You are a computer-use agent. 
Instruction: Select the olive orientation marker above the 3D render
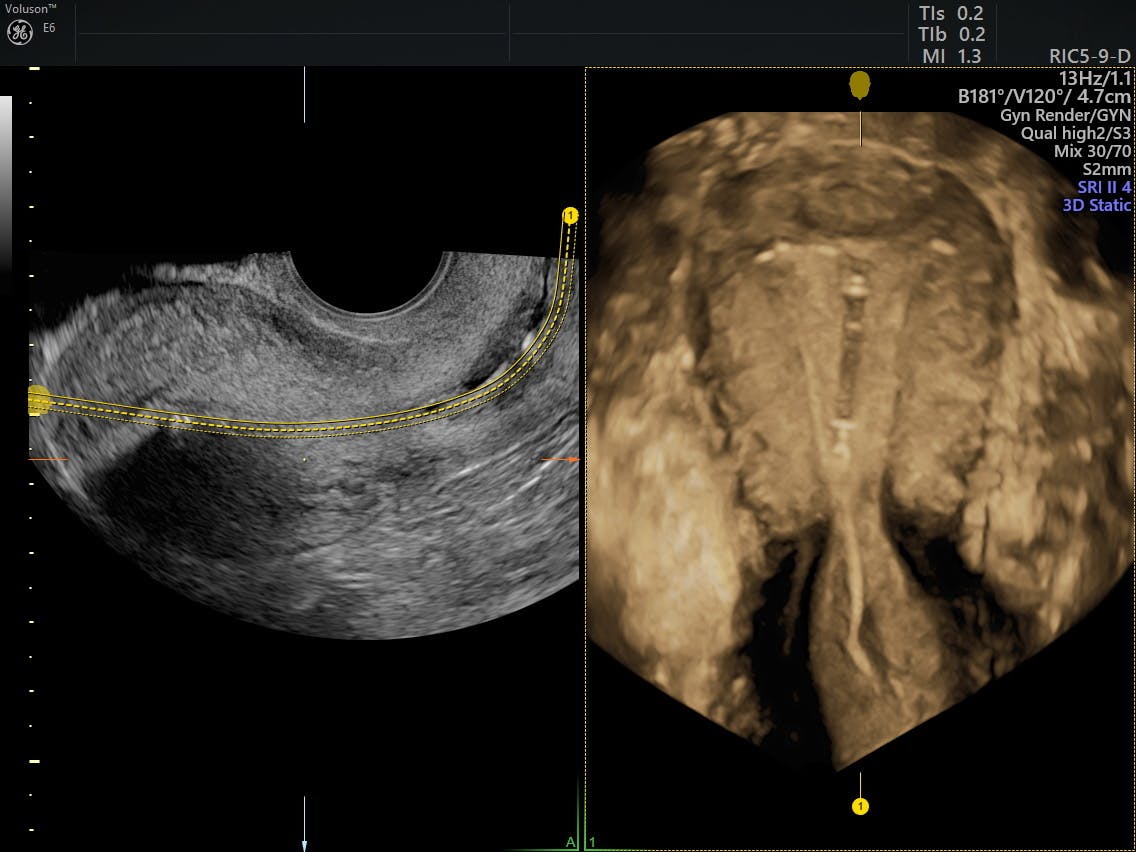860,85
